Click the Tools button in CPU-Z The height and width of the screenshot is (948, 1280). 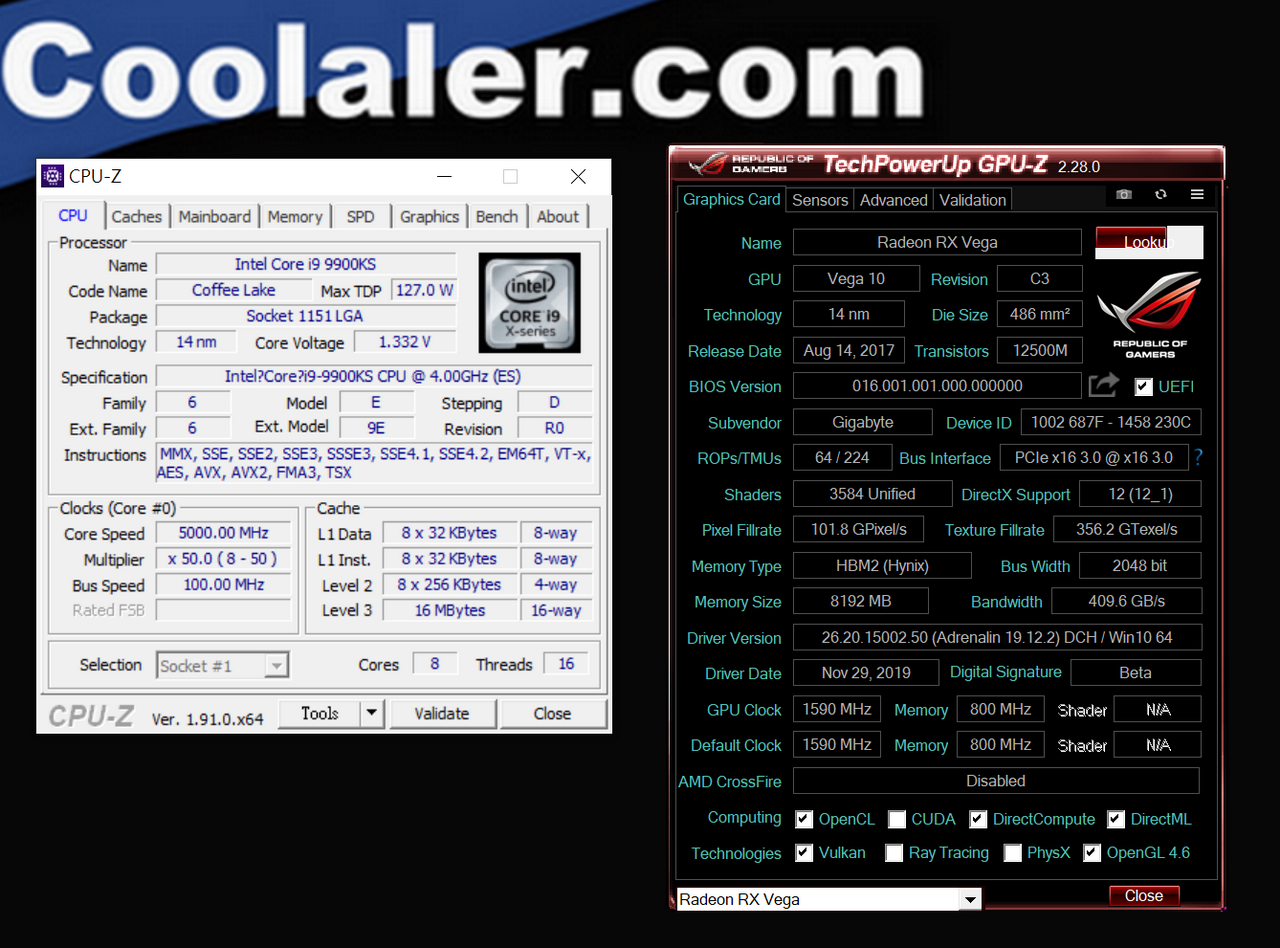[319, 713]
